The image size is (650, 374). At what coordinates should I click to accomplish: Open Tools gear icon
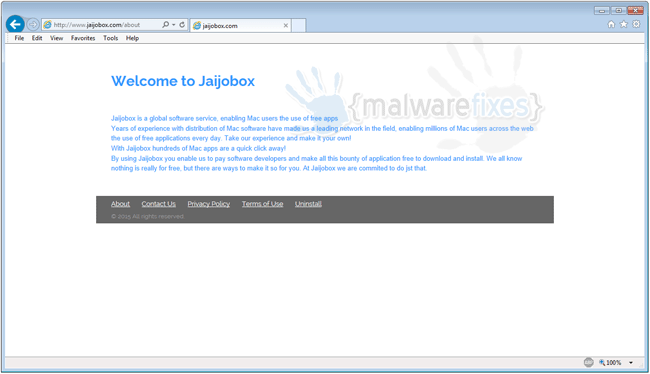tap(636, 24)
